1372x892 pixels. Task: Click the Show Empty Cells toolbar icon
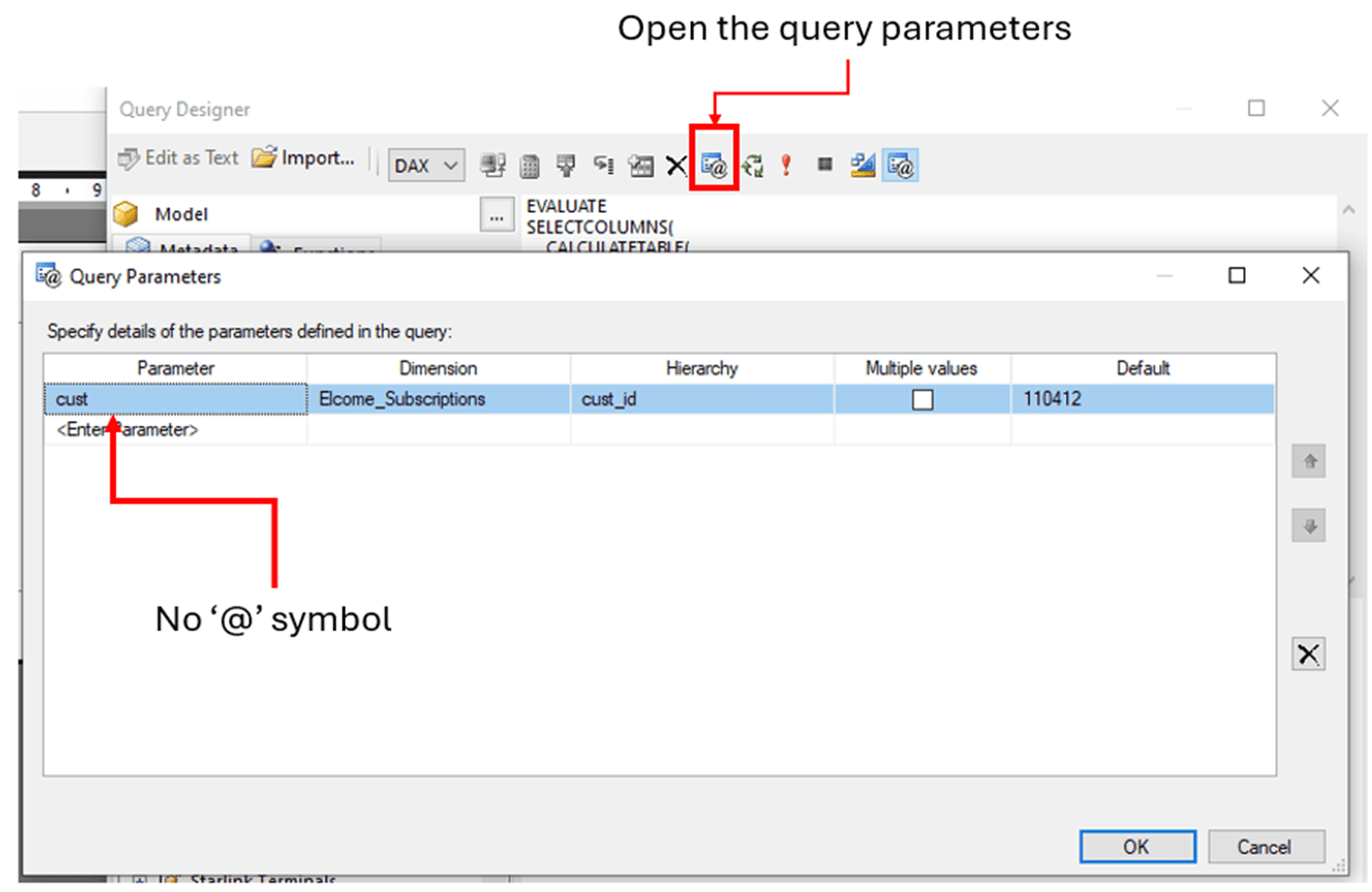[566, 166]
